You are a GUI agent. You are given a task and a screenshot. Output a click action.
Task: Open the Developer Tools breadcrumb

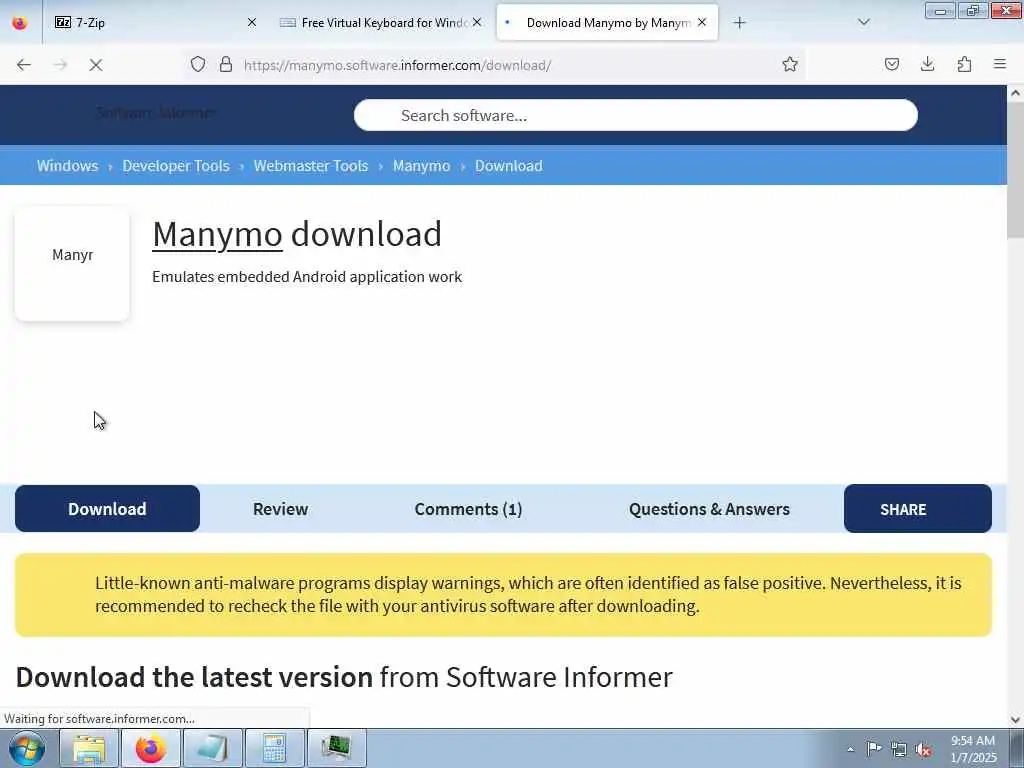click(176, 166)
